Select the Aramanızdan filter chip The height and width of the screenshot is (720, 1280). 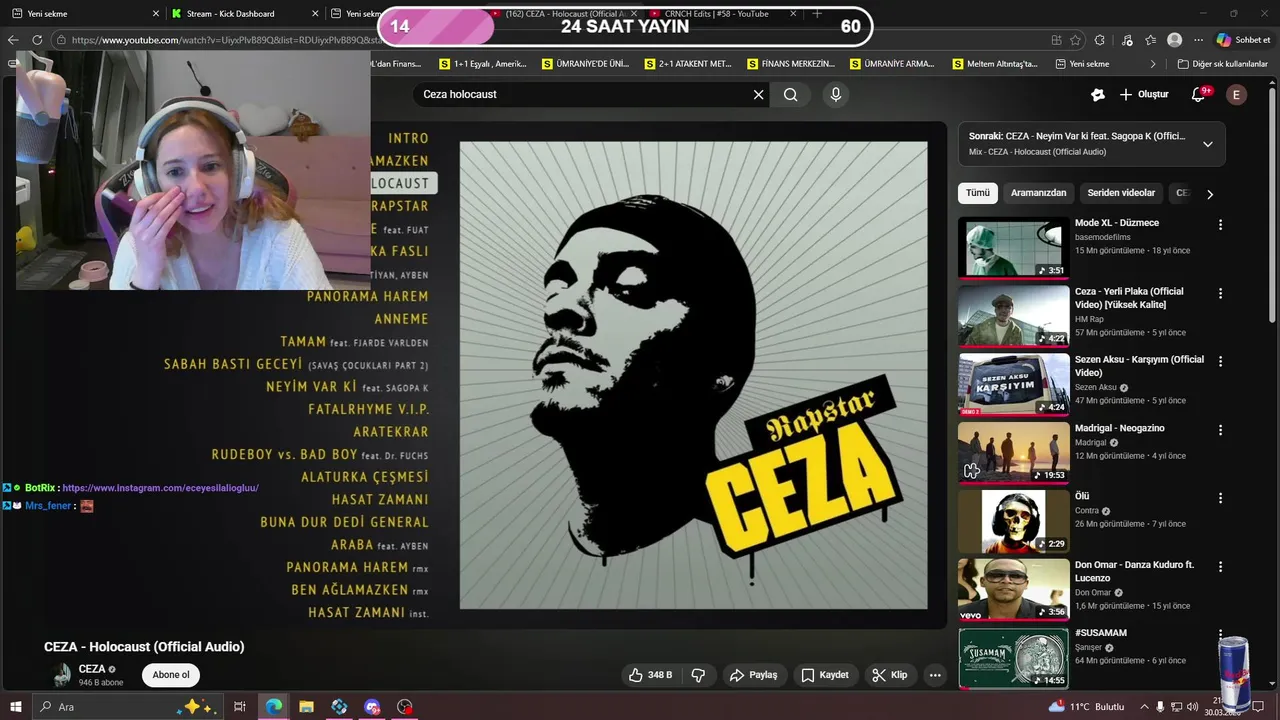1038,193
